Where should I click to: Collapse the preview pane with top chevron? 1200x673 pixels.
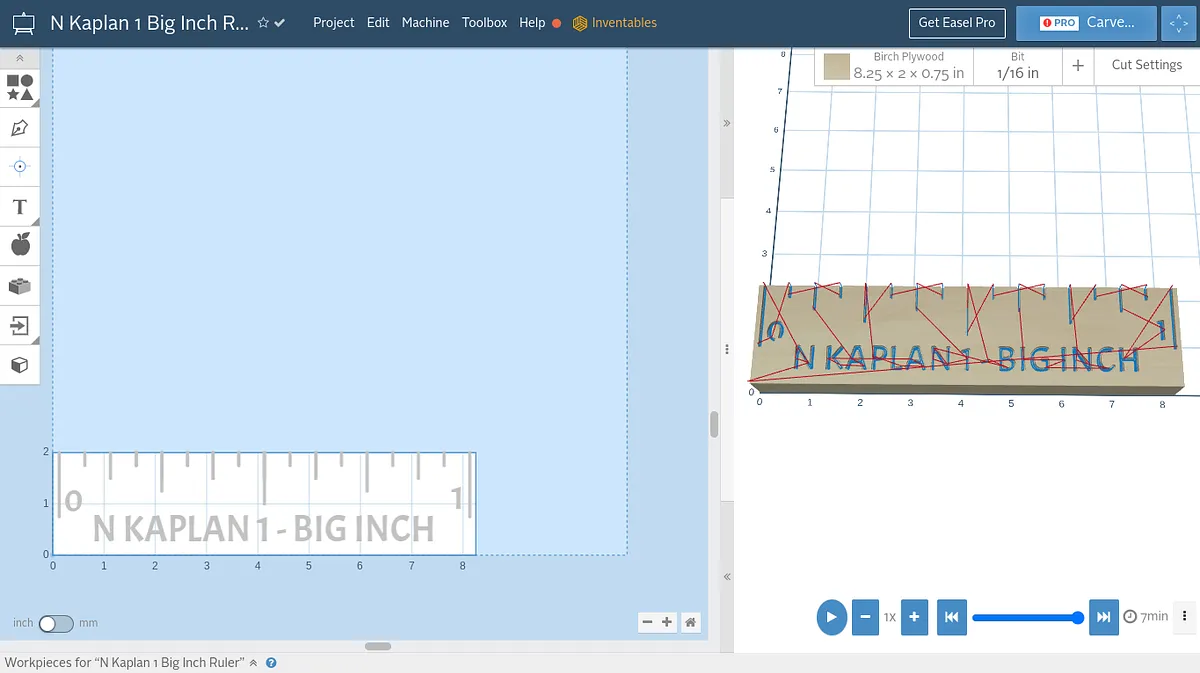point(727,123)
